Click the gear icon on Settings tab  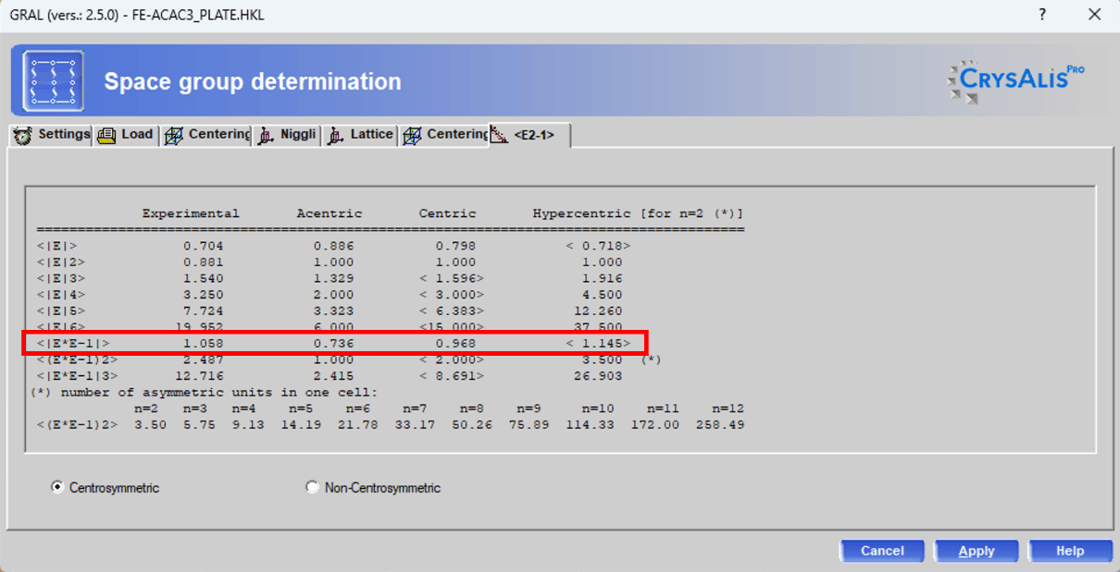[23, 135]
